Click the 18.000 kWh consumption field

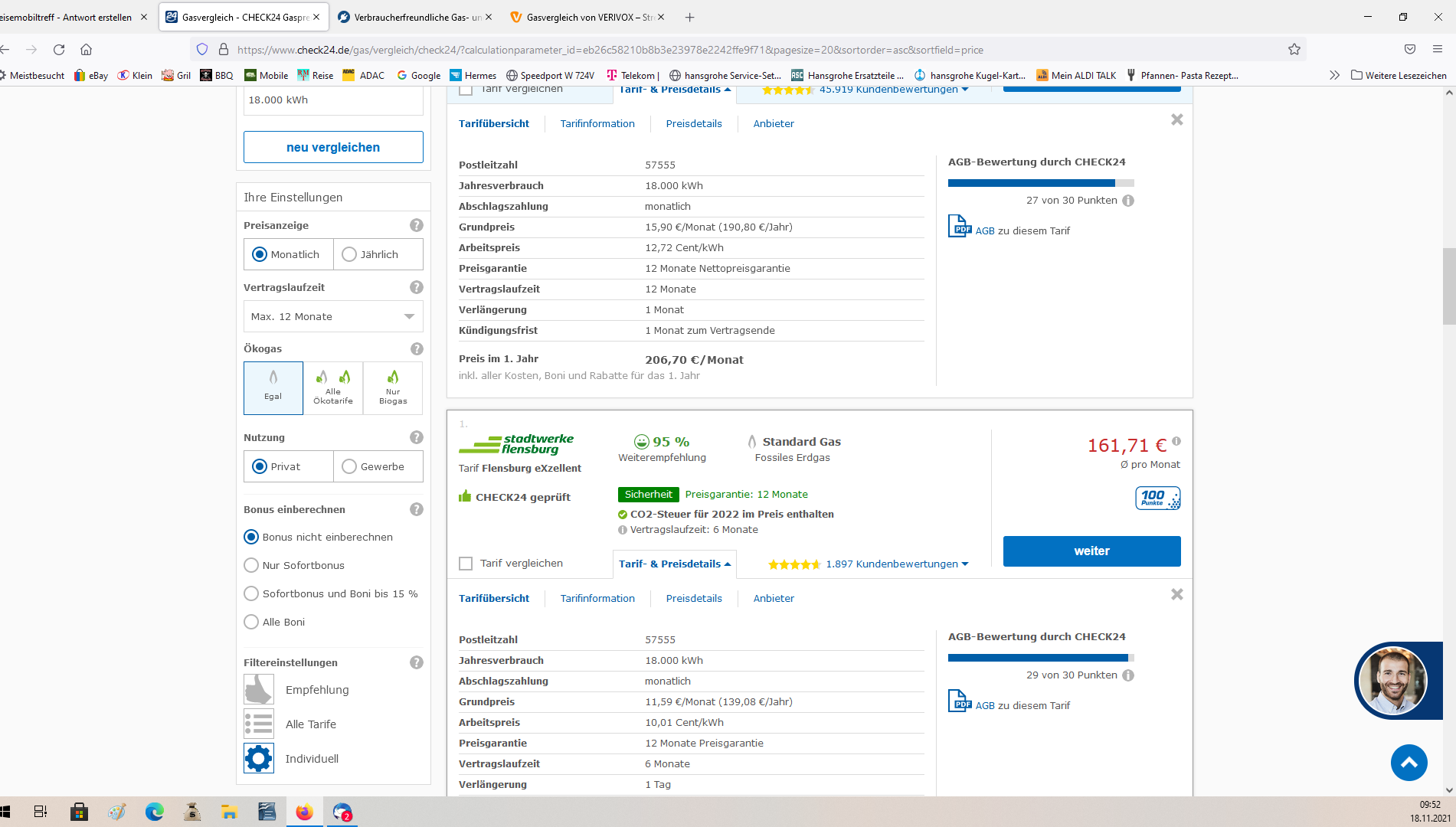(x=333, y=100)
